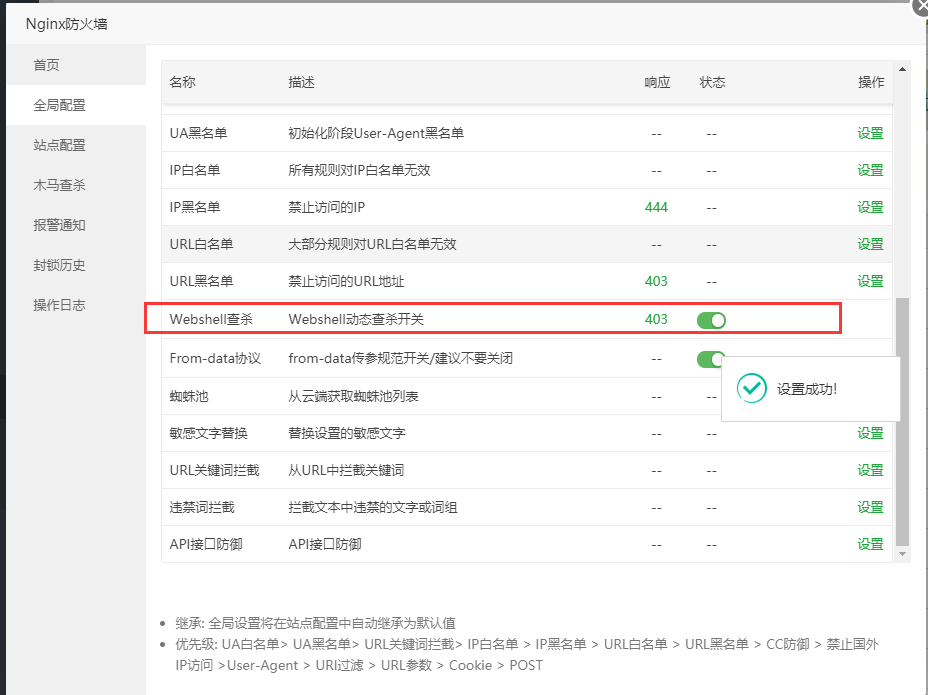Open 封锁历史 in the sidebar
Screen dimensions: 928x695
[76, 265]
